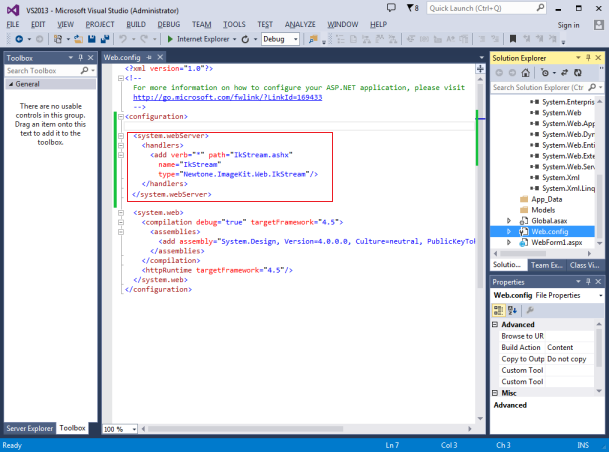
Task: Select the Copy to Output property value
Action: pos(570,359)
